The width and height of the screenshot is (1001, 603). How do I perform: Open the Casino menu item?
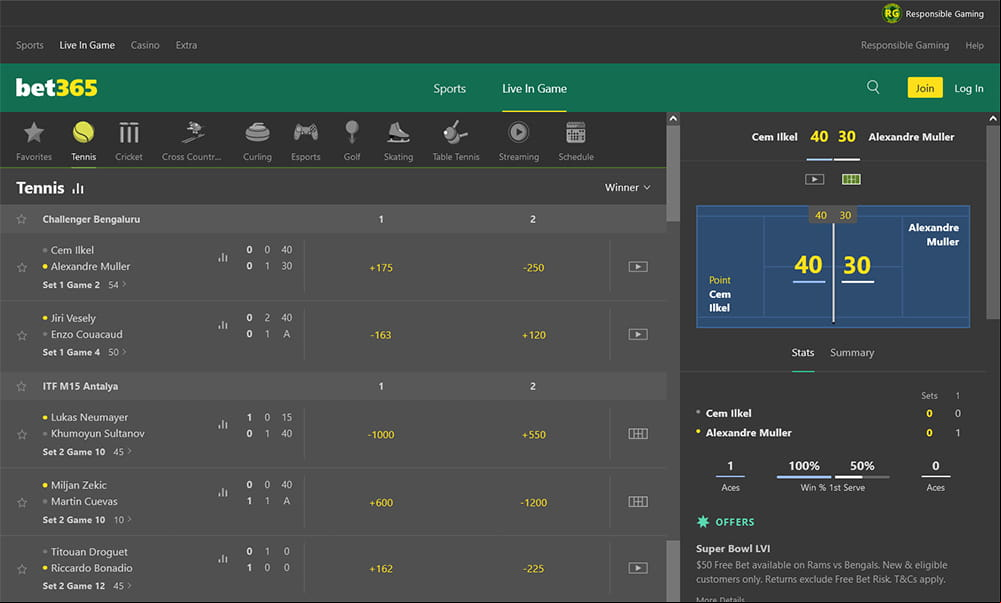[x=145, y=45]
